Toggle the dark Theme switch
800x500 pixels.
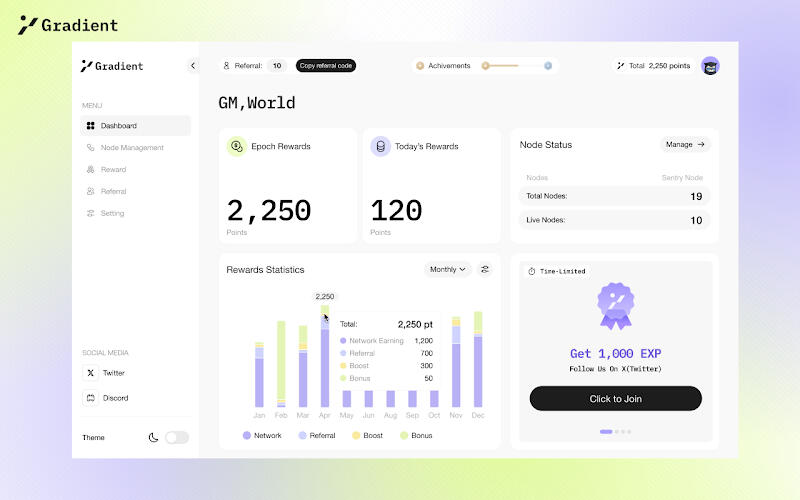tap(176, 437)
